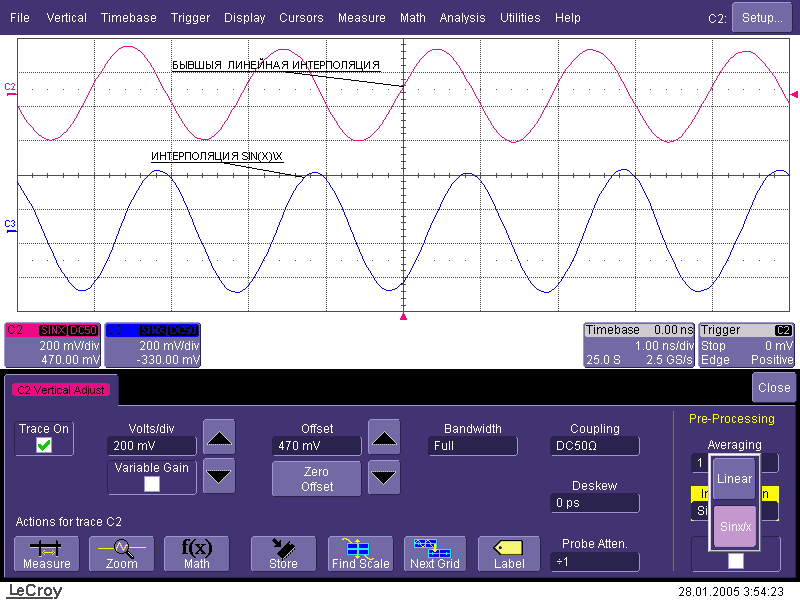Image resolution: width=800 pixels, height=600 pixels.
Task: Open the Coupling DC50Ω selector
Action: [x=595, y=446]
